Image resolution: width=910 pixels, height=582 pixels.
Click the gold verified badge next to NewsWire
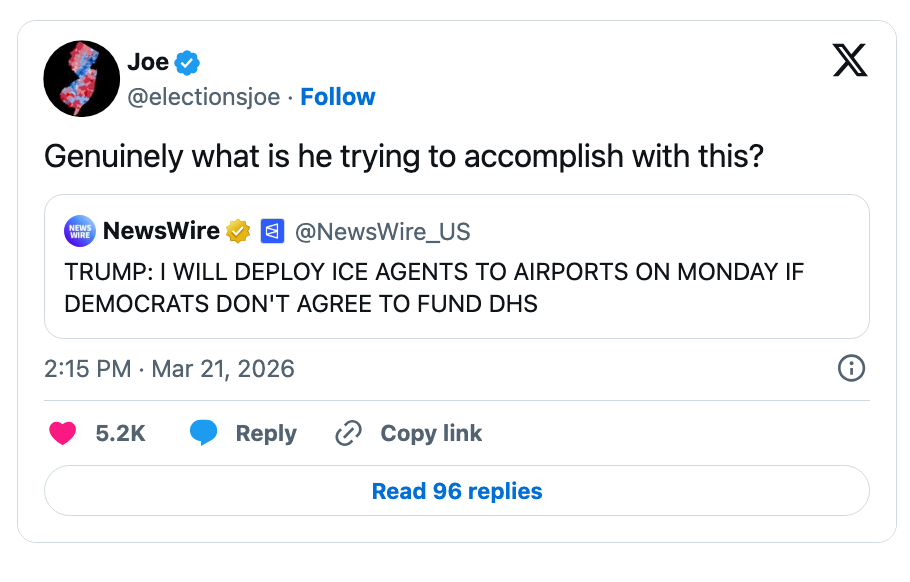(x=237, y=231)
